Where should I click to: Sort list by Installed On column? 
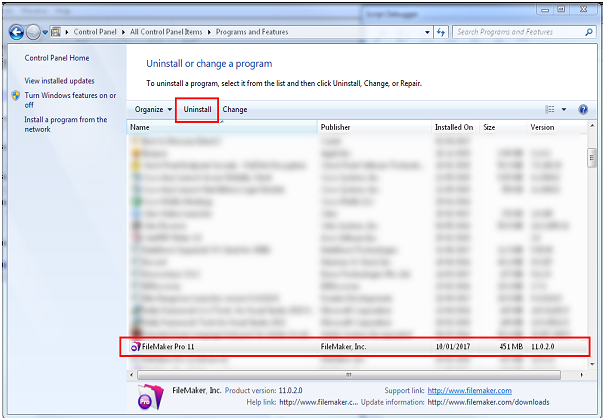(x=455, y=127)
